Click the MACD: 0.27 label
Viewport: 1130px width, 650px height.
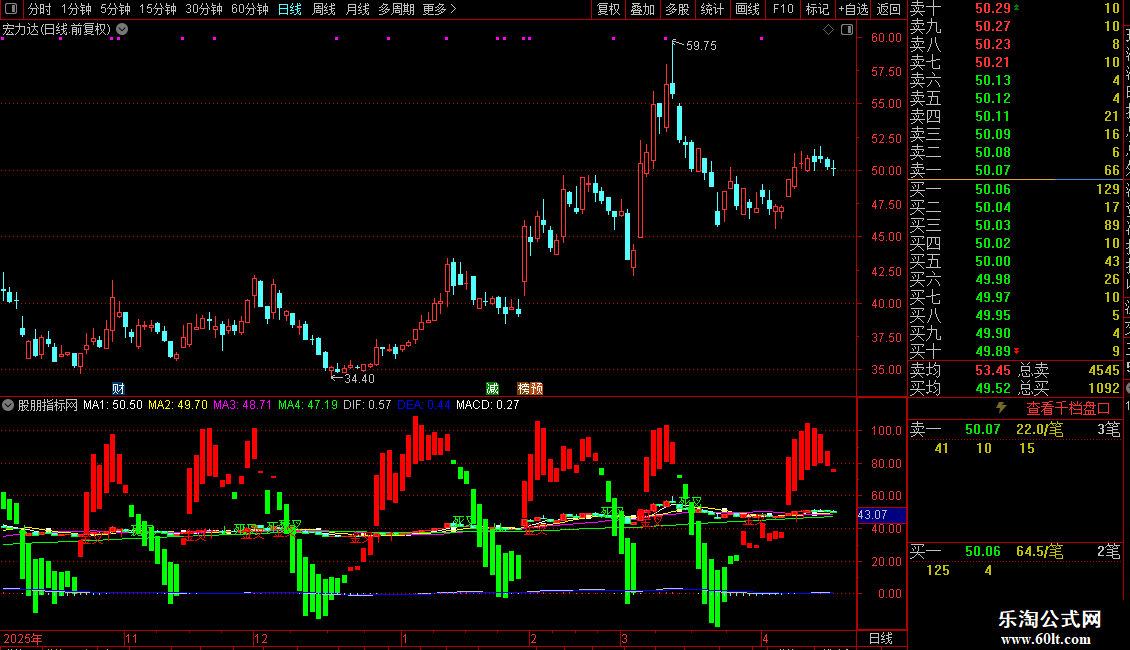point(487,405)
